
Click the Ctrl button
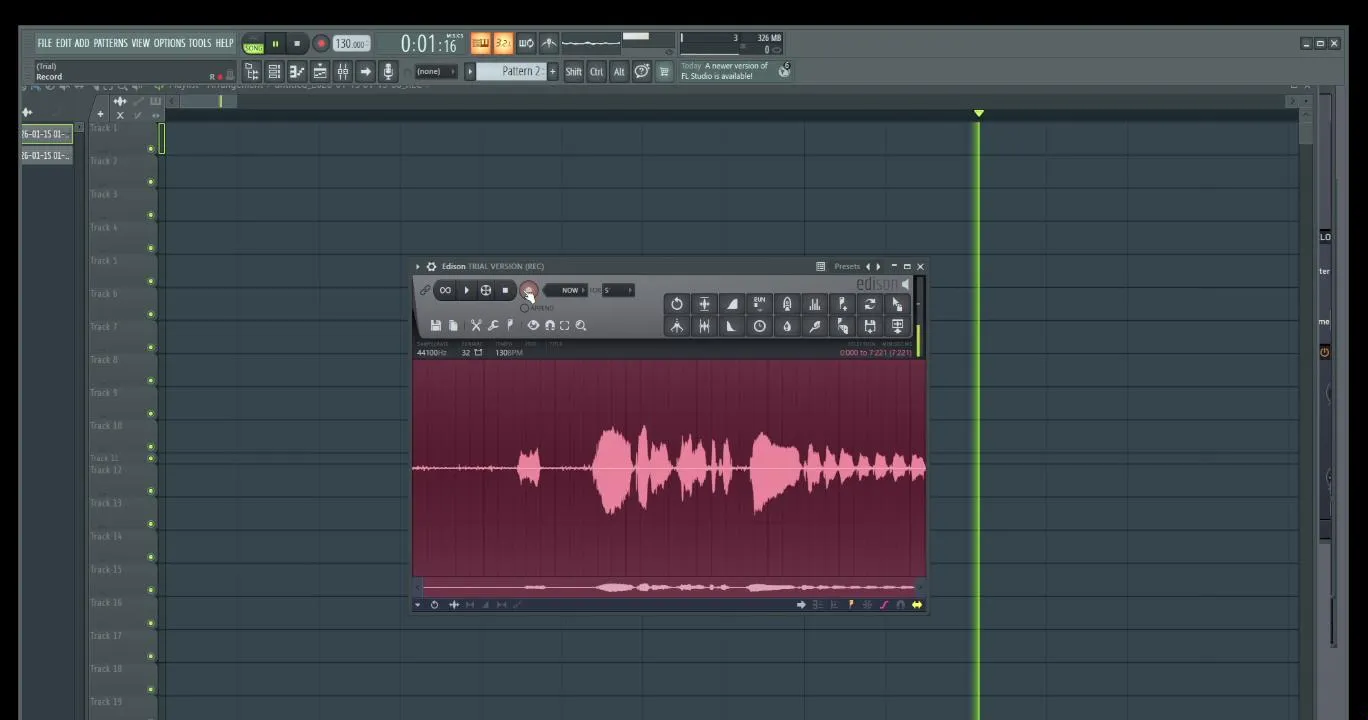(x=597, y=71)
